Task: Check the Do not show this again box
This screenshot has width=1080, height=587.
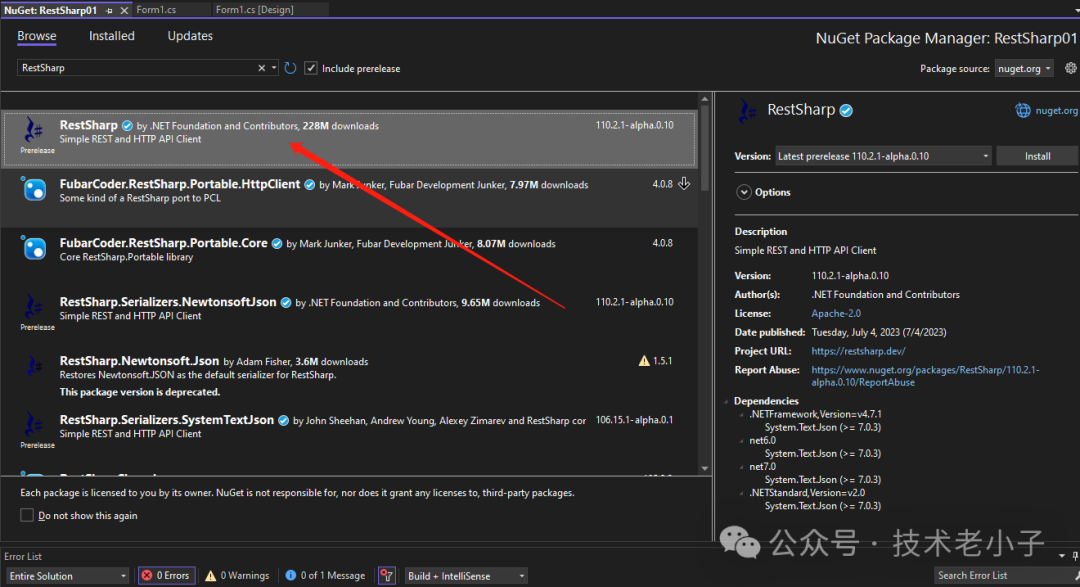Action: click(27, 515)
